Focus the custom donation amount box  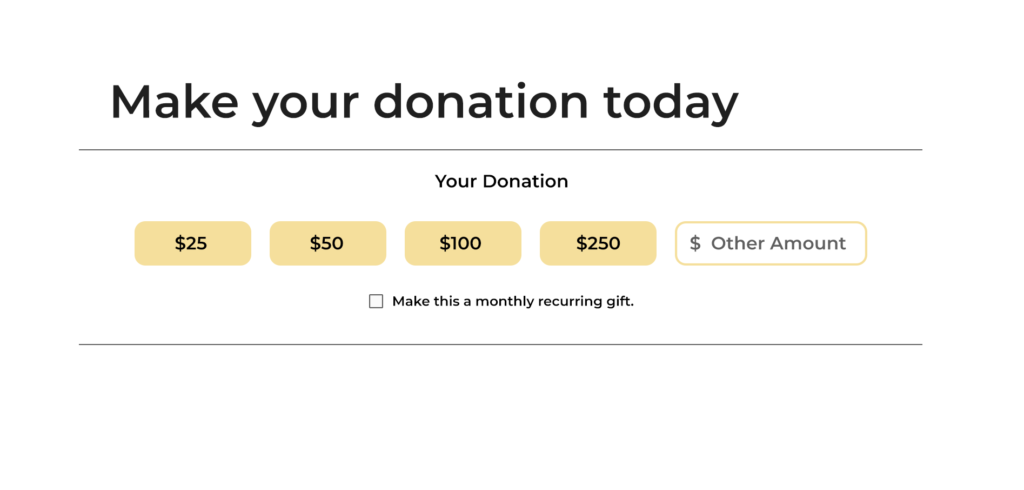tap(771, 243)
